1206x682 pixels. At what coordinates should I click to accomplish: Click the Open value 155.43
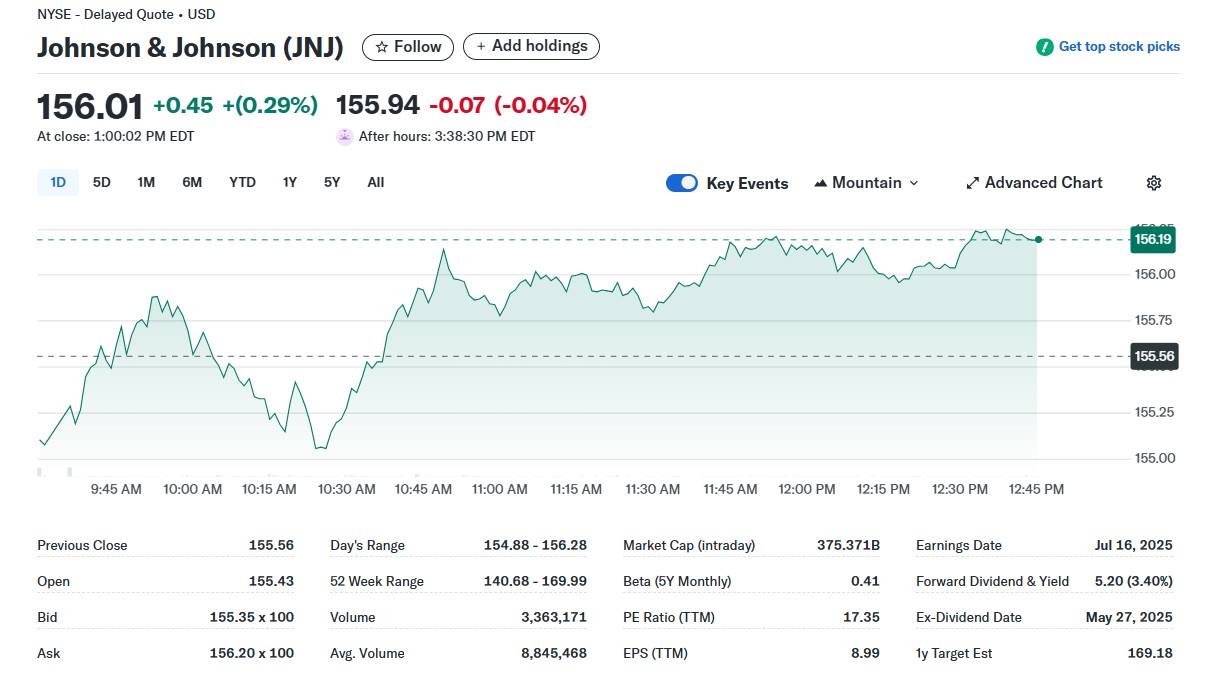[271, 581]
